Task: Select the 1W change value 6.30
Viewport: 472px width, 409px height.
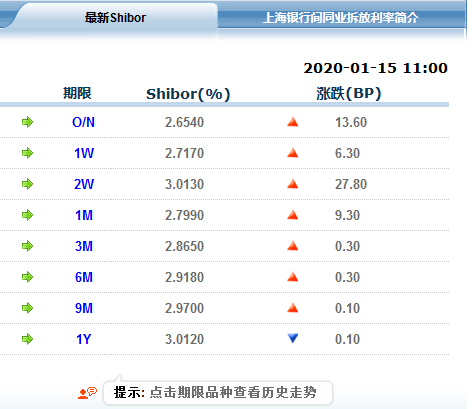Action: coord(347,153)
